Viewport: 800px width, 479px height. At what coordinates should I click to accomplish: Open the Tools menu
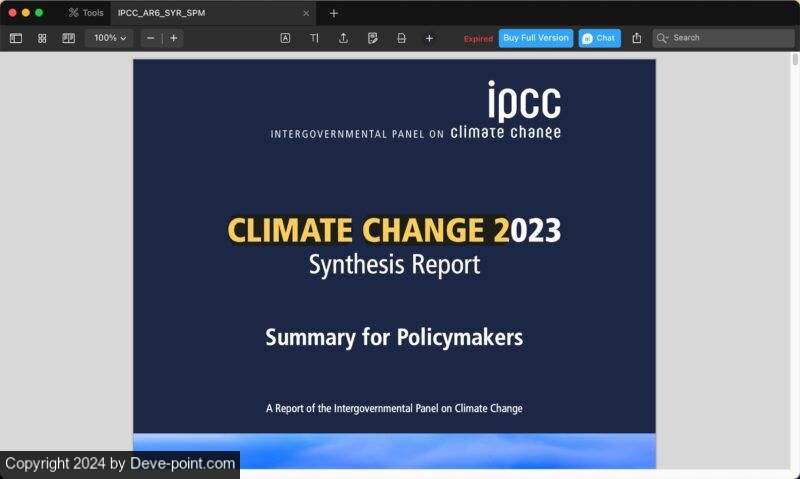(86, 13)
